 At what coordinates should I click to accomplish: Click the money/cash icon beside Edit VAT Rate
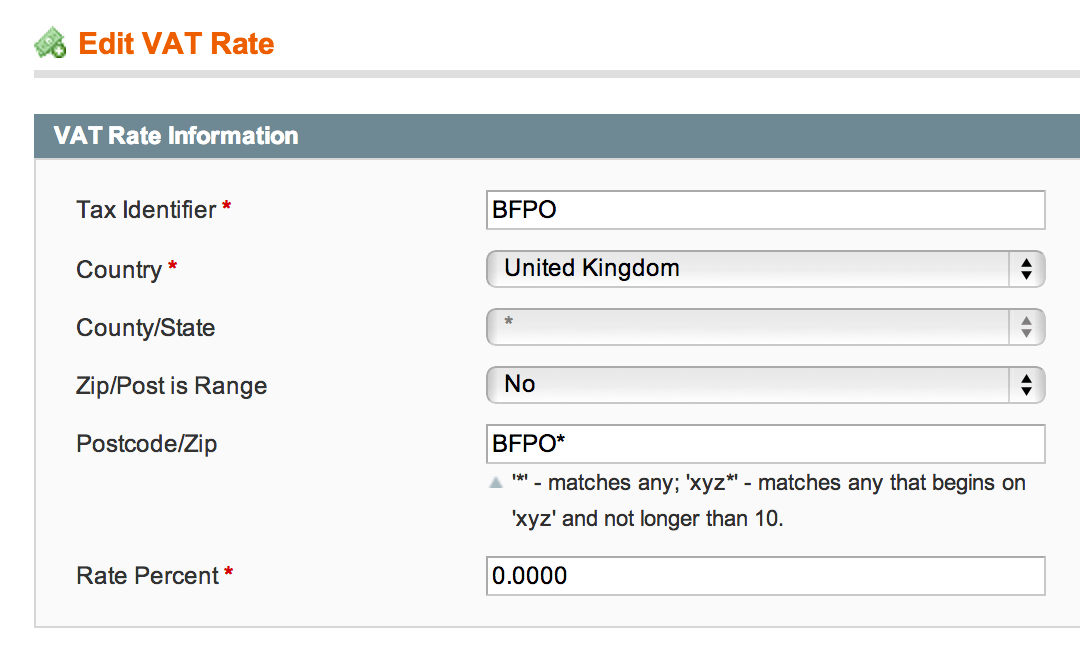coord(52,42)
